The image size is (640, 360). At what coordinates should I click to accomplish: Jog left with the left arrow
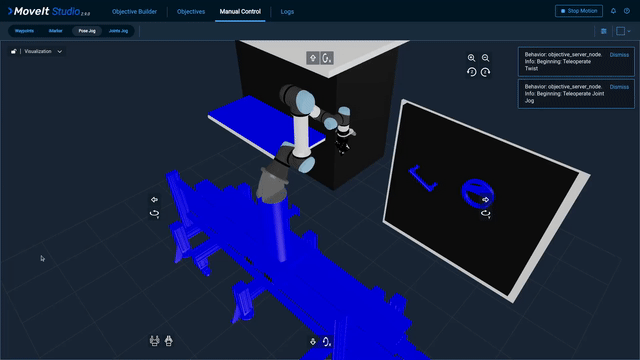tap(154, 200)
